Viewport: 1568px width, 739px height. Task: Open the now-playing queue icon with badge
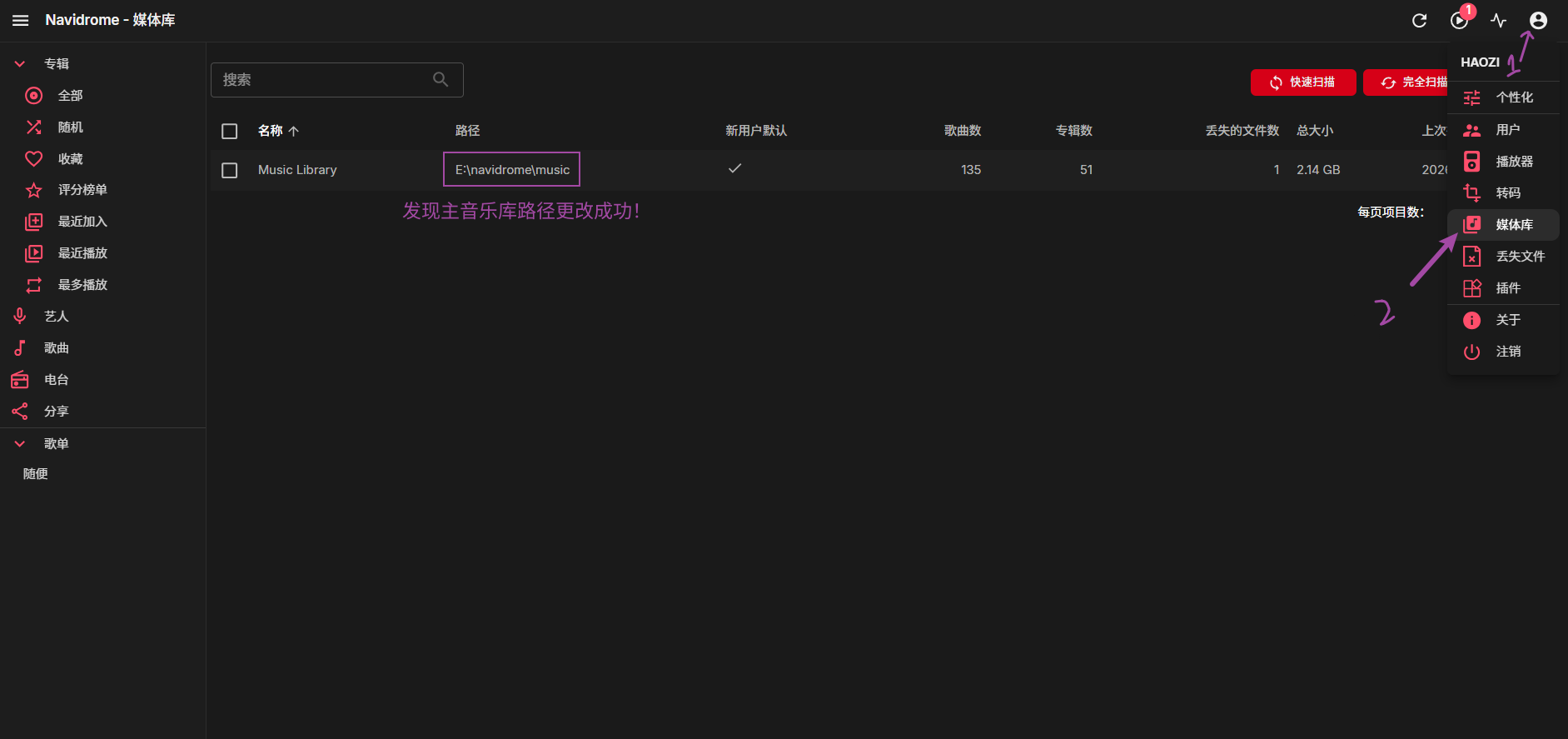coord(1460,20)
